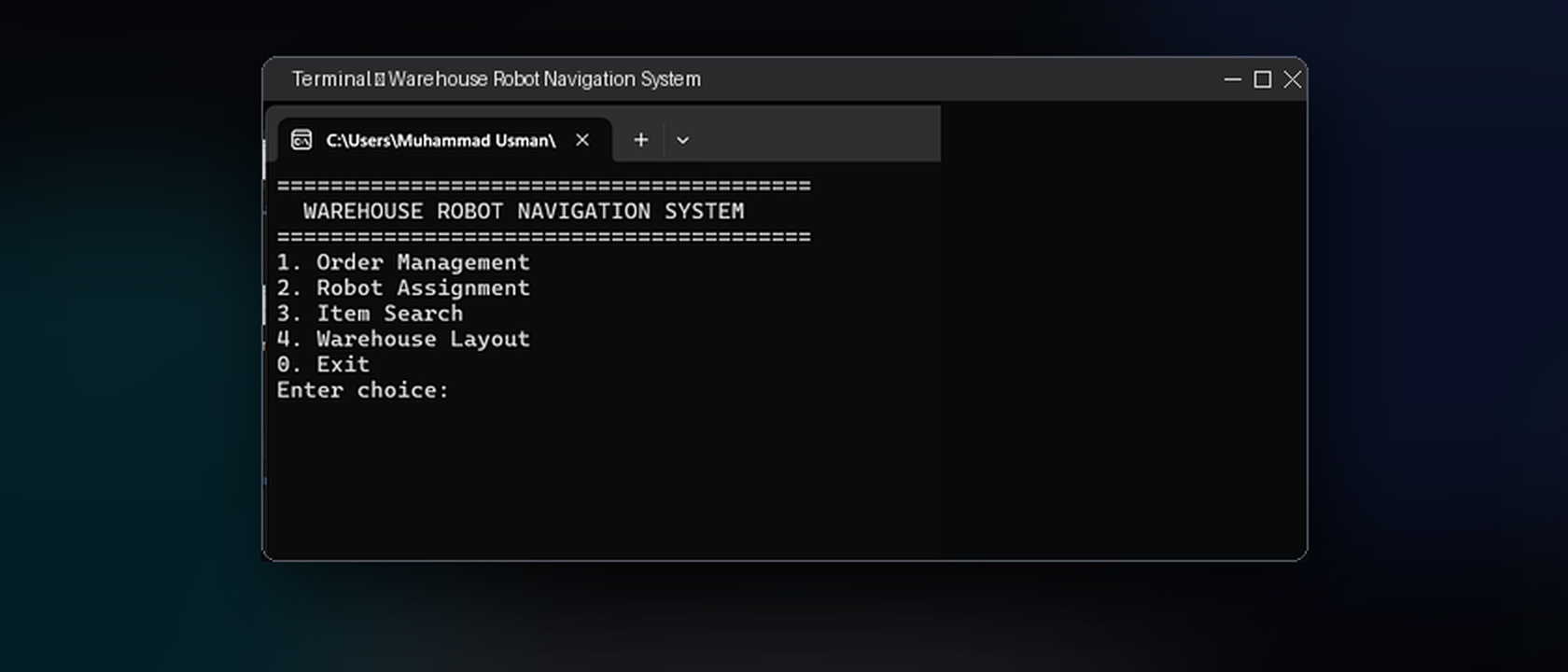Close the C:\Users\Muhammad Usman\ tab
The image size is (1568, 672).
tap(582, 140)
